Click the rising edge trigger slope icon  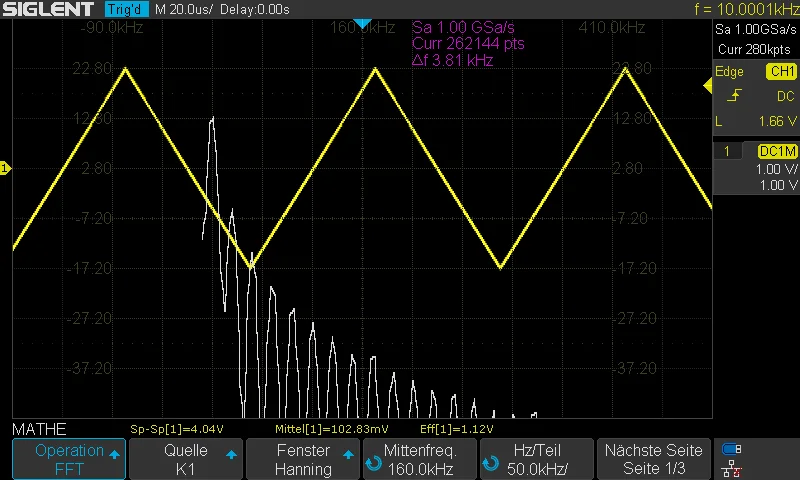point(734,95)
